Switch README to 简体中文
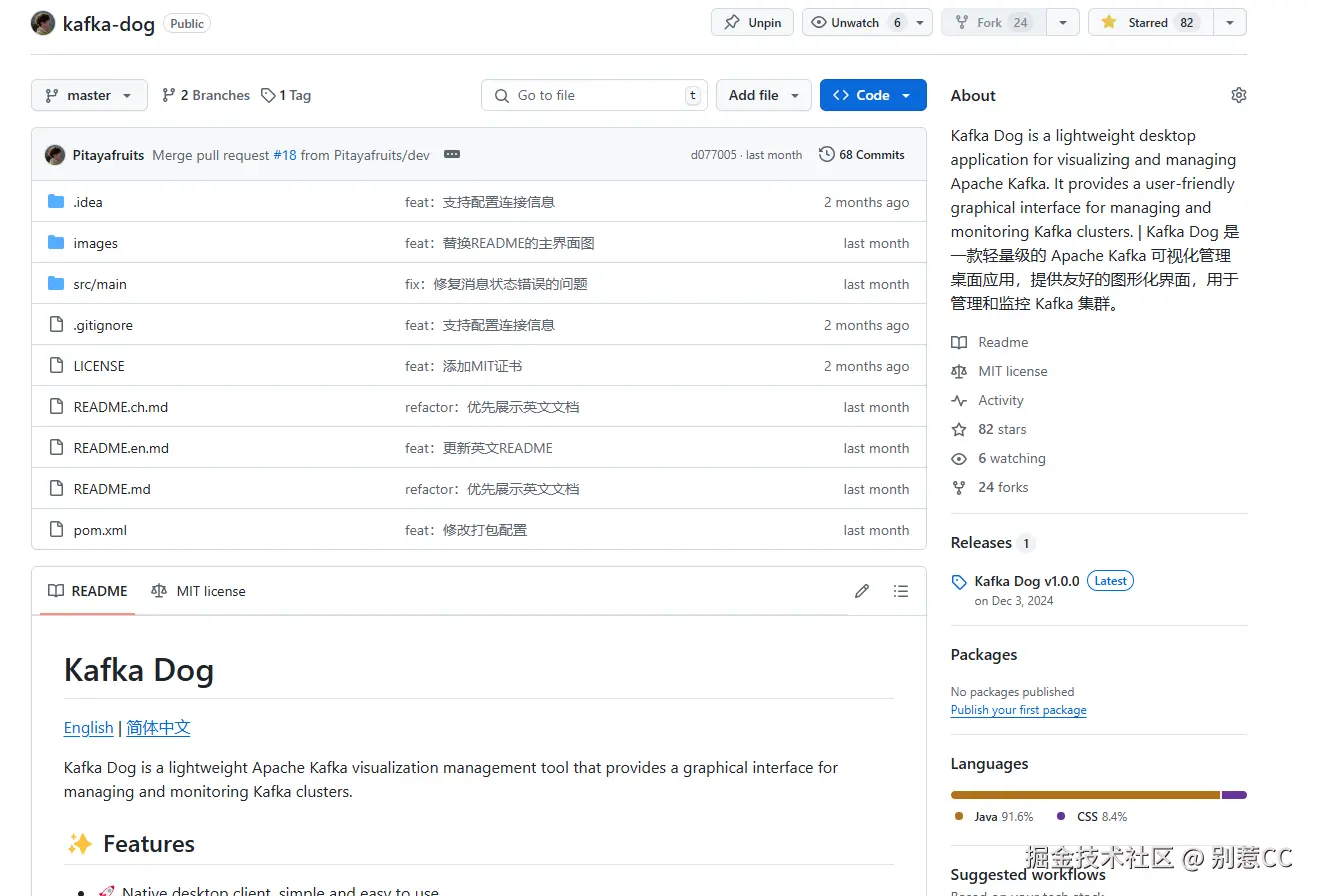 point(158,728)
